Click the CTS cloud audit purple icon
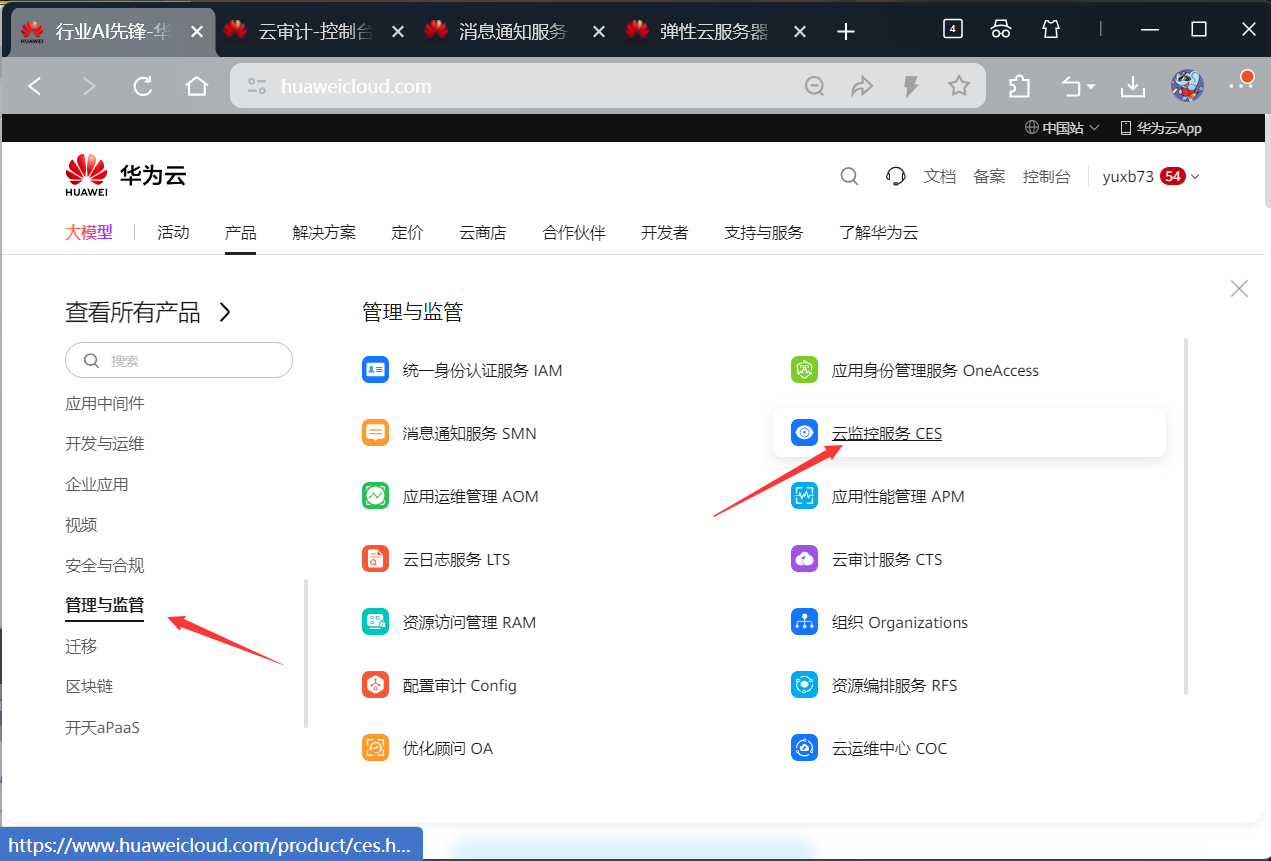The width and height of the screenshot is (1271, 861). pyautogui.click(x=804, y=559)
